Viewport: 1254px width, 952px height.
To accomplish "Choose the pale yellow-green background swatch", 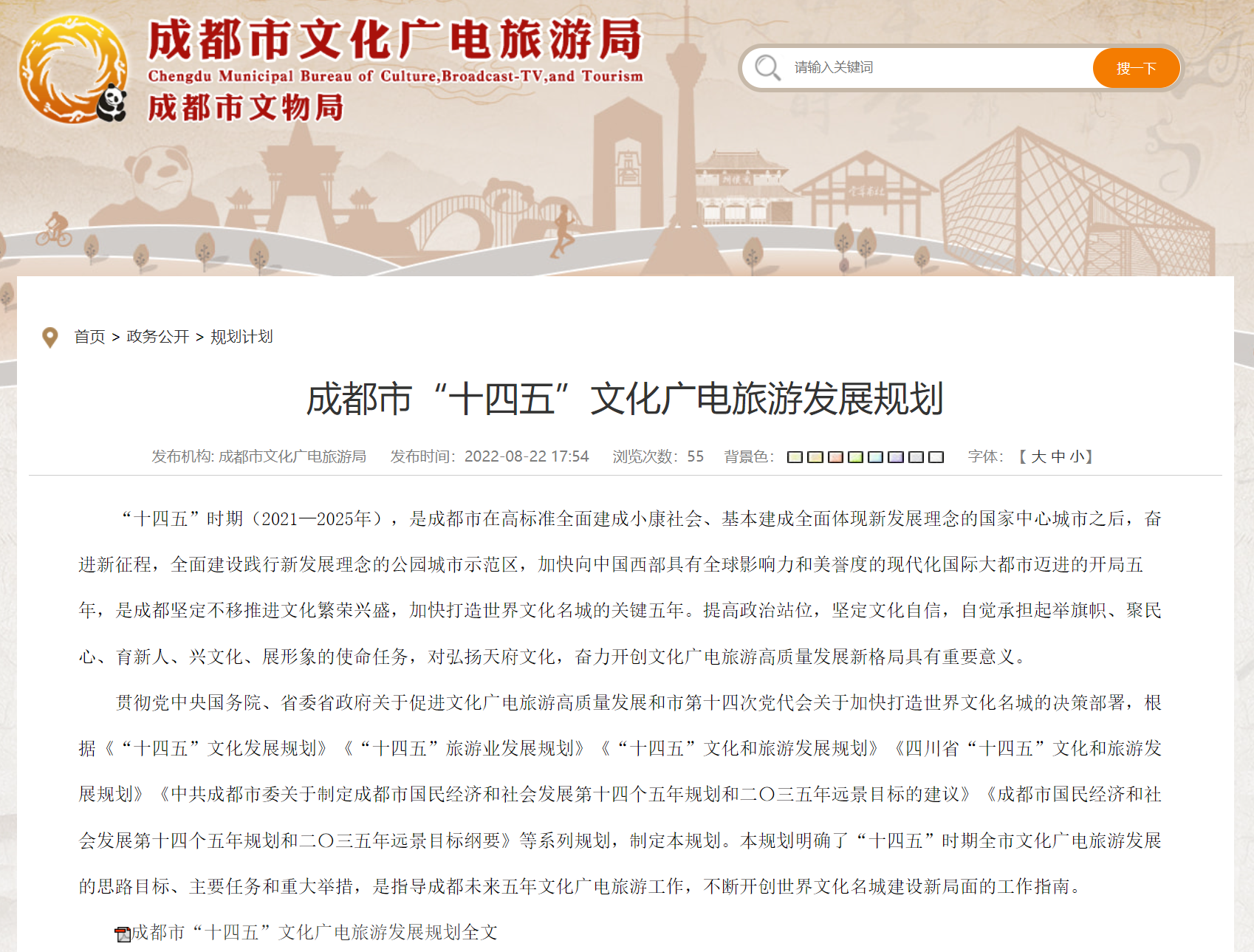I will pyautogui.click(x=795, y=457).
